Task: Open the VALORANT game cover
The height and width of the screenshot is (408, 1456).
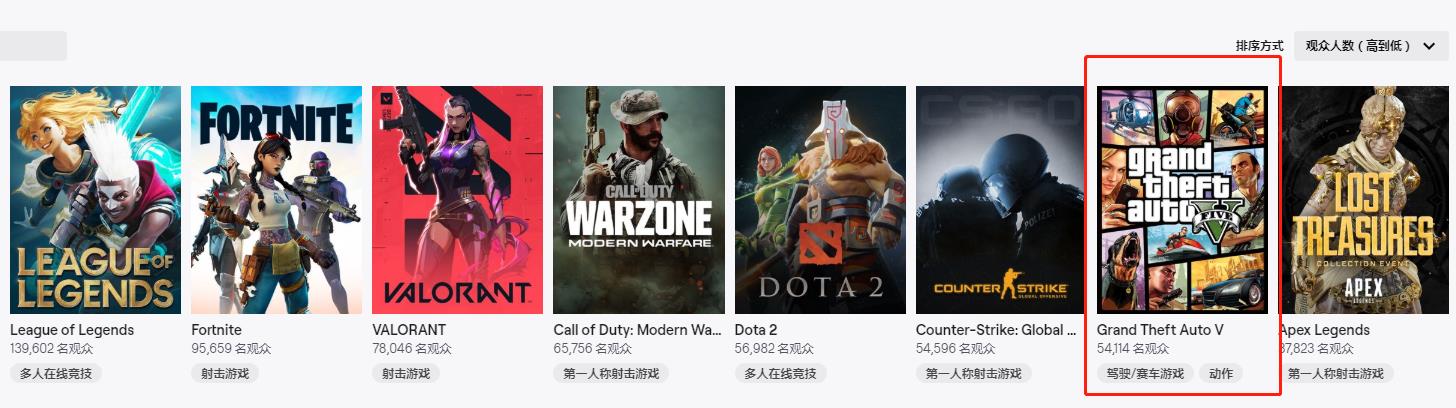Action: 457,200
